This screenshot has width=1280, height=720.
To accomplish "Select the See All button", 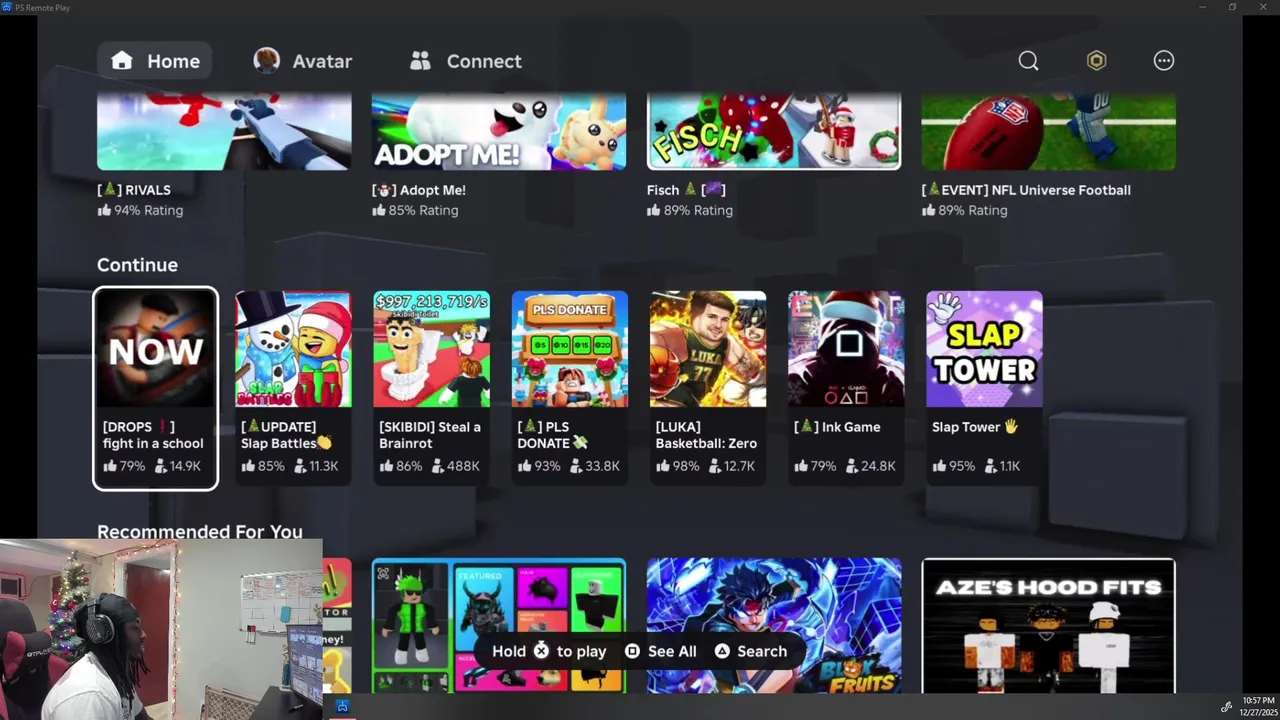I will click(660, 651).
